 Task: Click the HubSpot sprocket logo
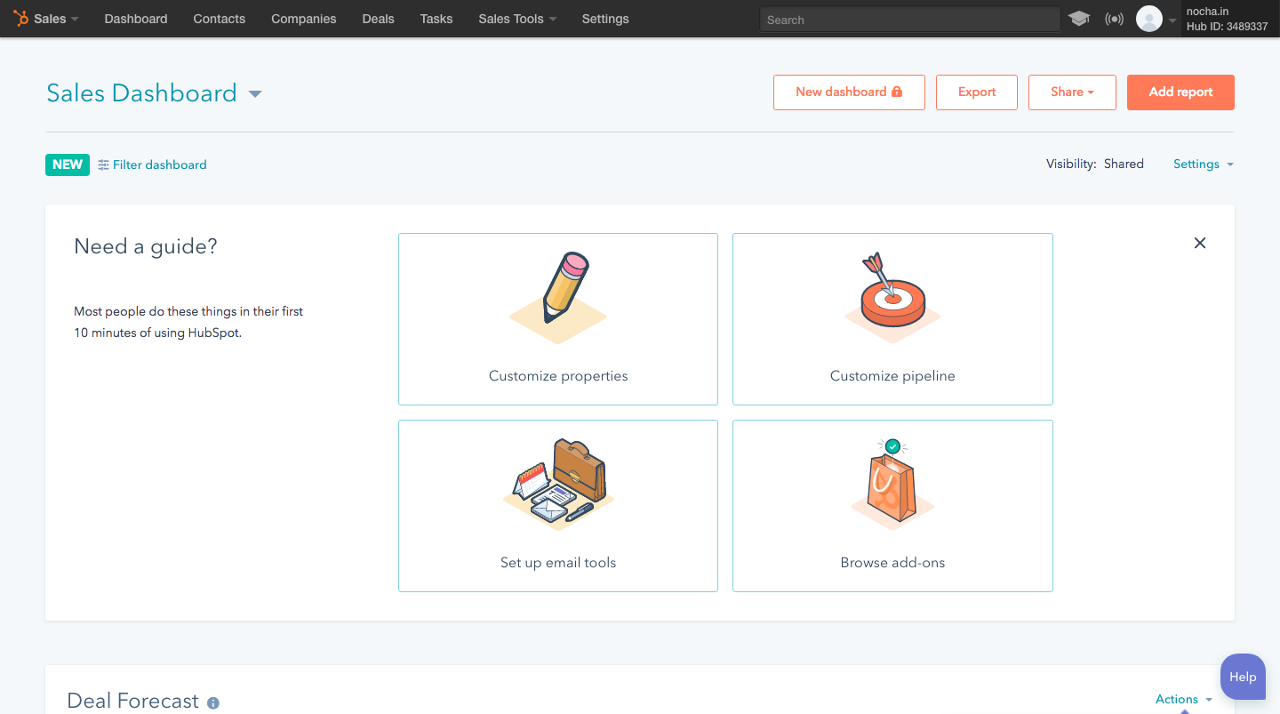(21, 18)
